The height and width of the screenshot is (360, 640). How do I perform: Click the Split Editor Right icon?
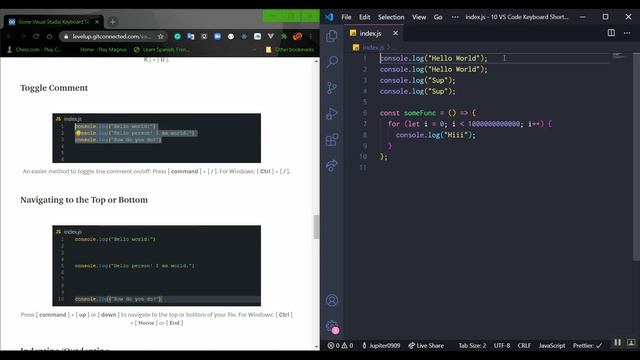coord(611,33)
